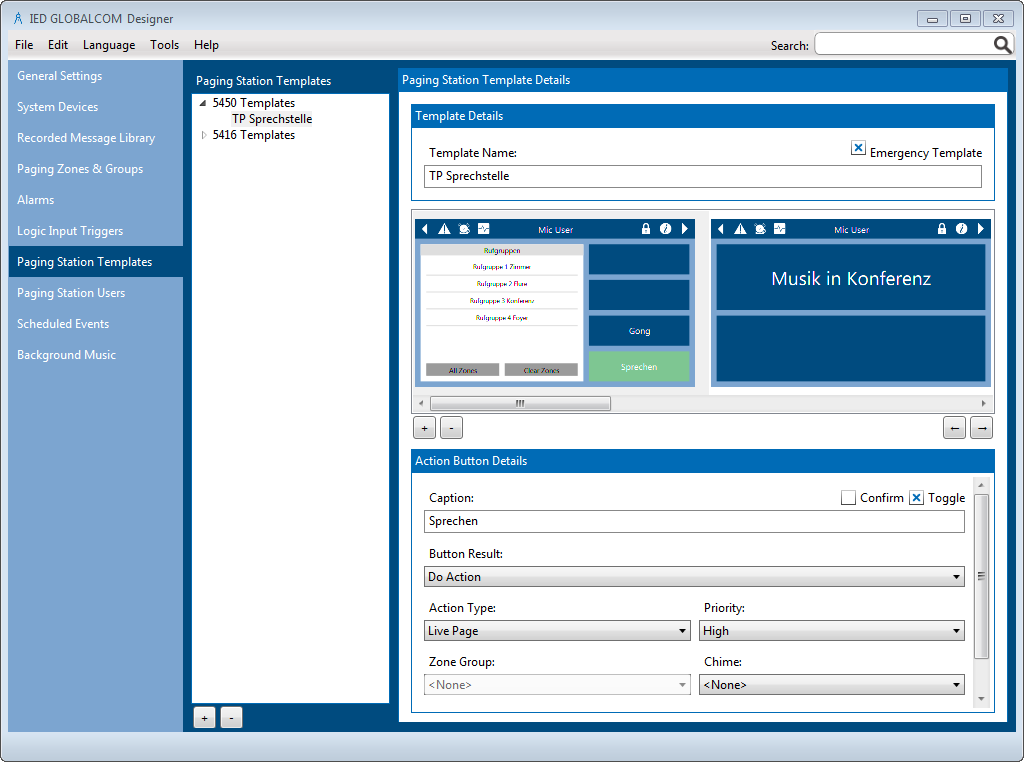Remove paging station template with minus button

click(231, 717)
